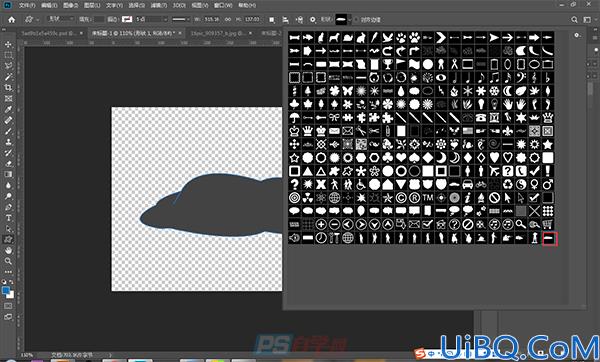Open the screen mode options in toolbar
The height and width of the screenshot is (362, 600).
[x=8, y=317]
